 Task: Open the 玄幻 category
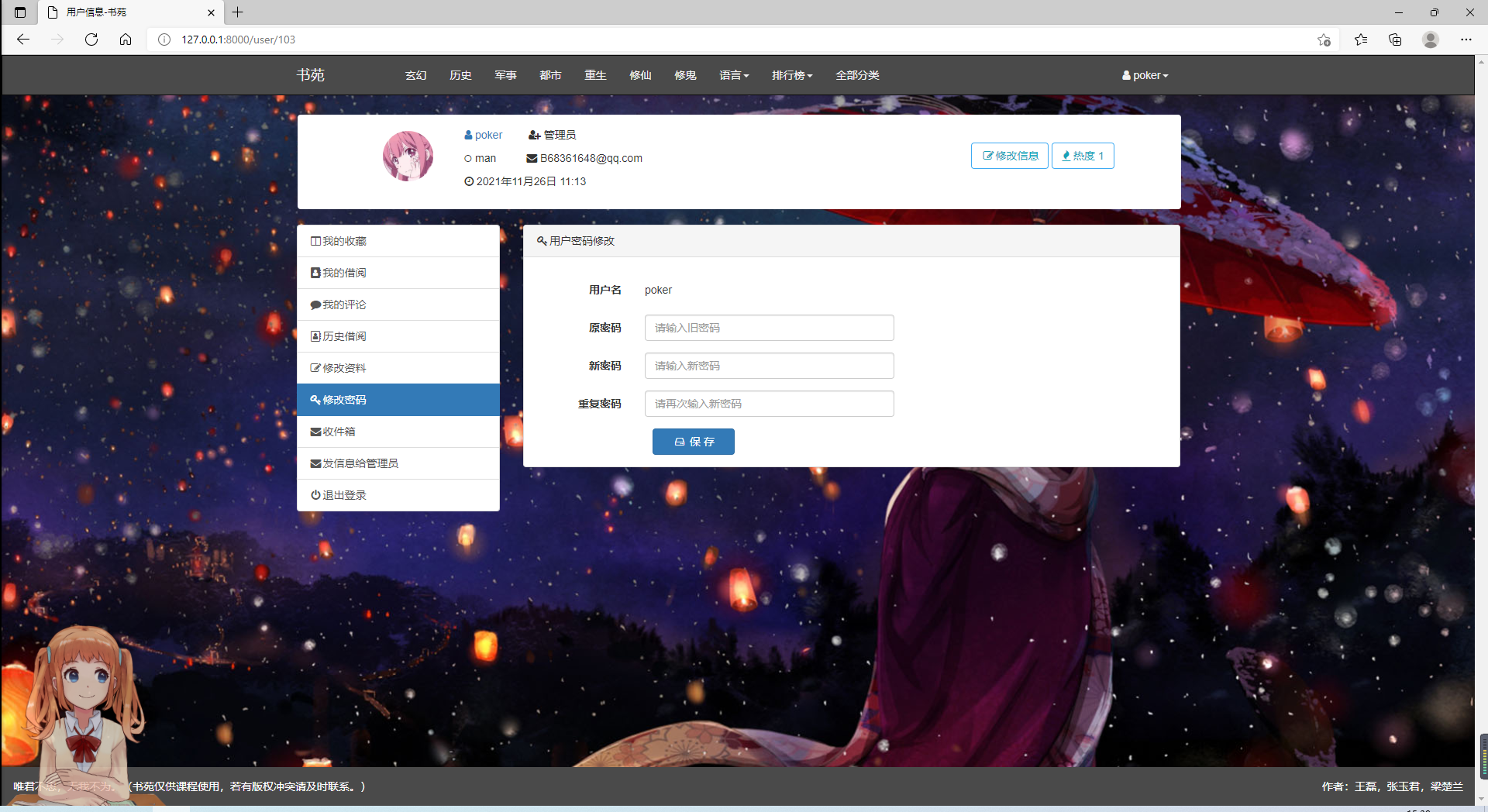coord(416,75)
